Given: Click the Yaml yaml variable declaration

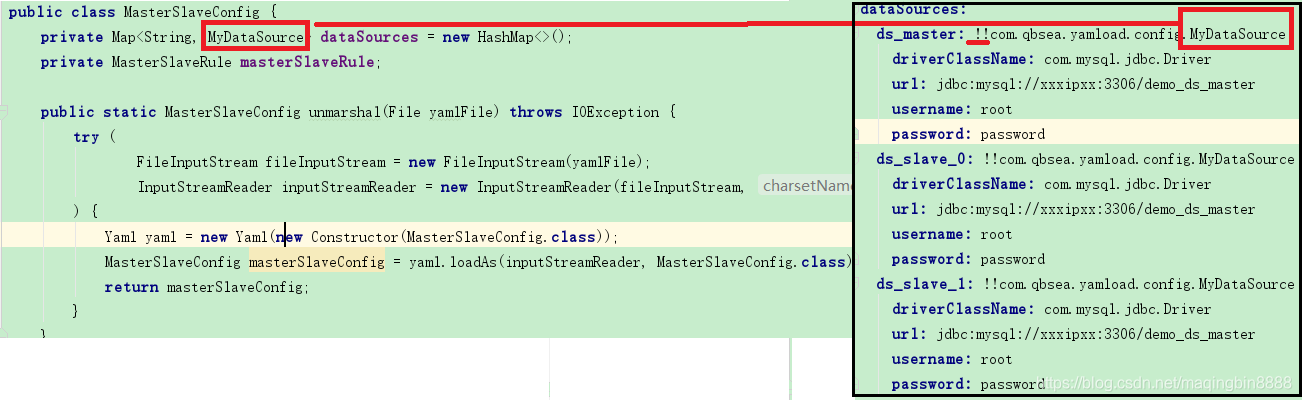Looking at the screenshot, I should pos(141,237).
